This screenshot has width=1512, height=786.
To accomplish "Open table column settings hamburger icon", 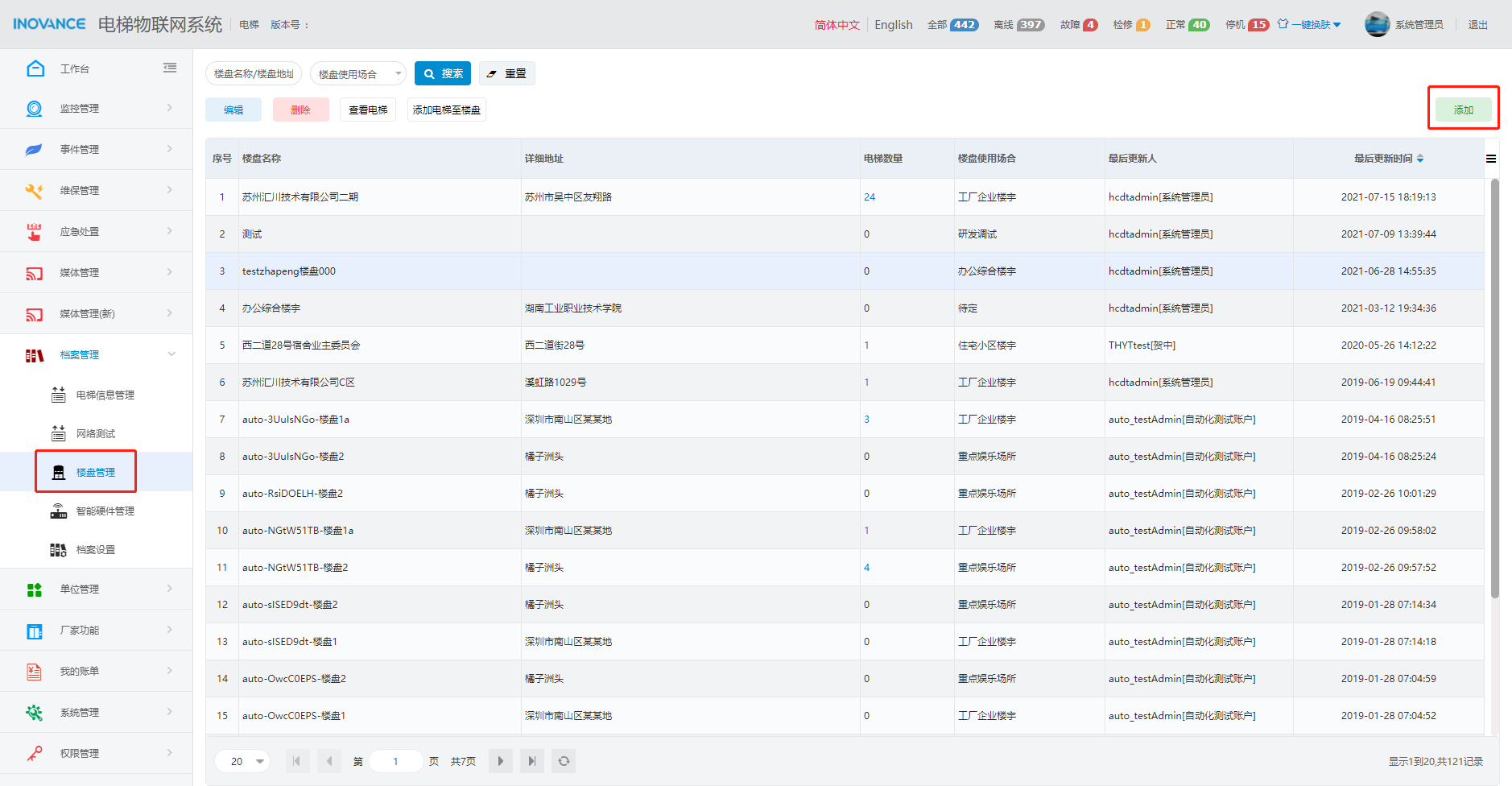I will pos(1491,159).
